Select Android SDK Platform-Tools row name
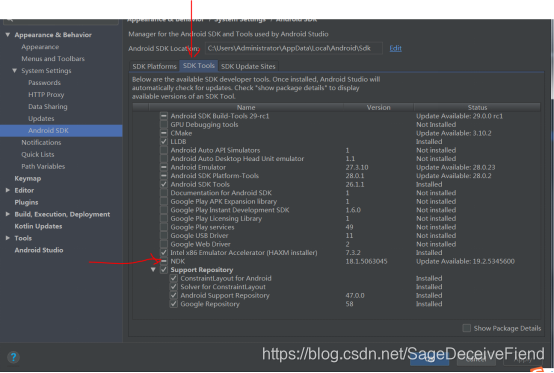The width and height of the screenshot is (554, 373). tap(214, 176)
